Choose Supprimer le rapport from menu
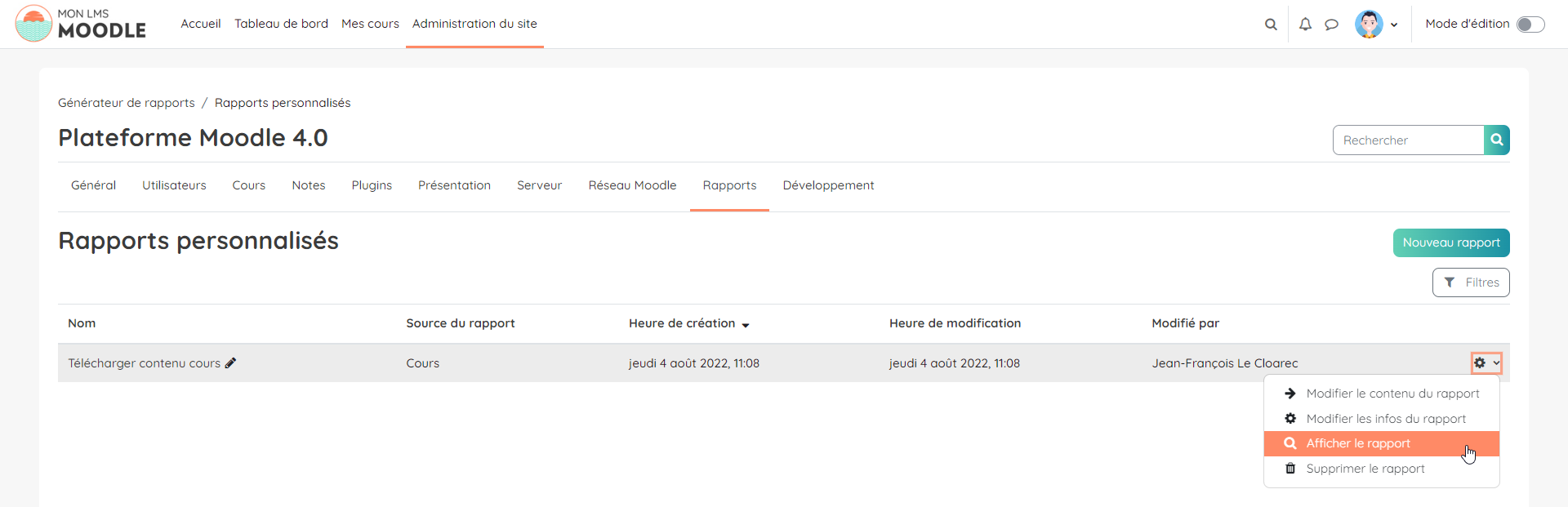 pyautogui.click(x=1365, y=469)
